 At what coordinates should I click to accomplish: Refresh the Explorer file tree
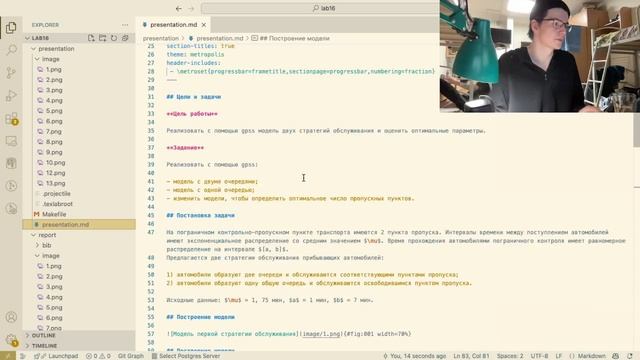coord(114,38)
